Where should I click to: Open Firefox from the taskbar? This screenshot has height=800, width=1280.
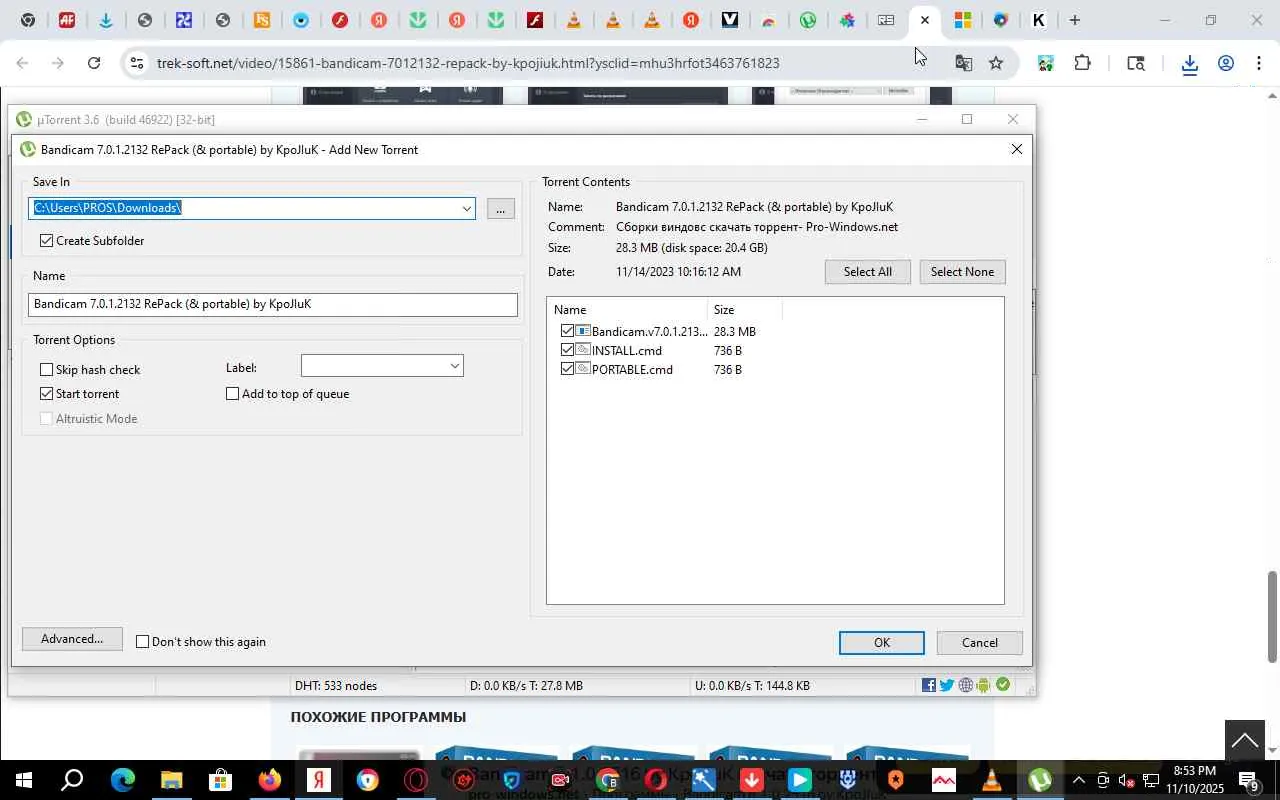click(269, 780)
